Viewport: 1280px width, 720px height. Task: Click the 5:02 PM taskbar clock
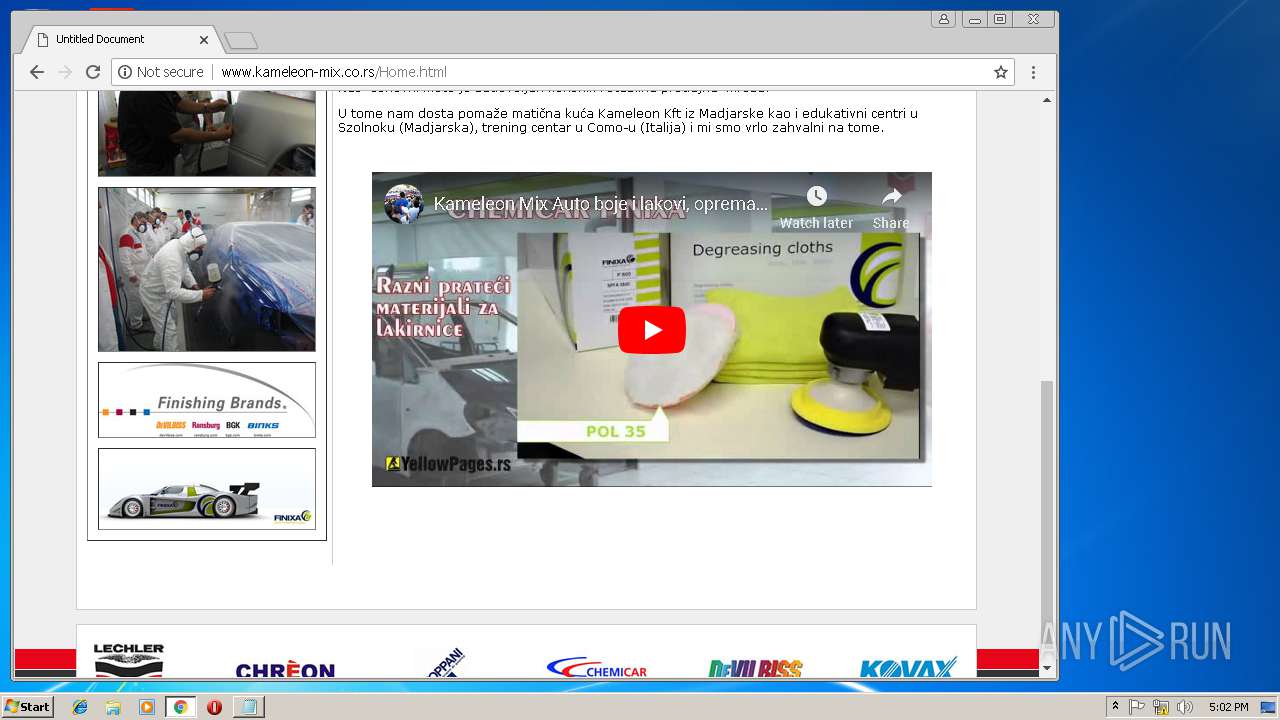click(x=1228, y=707)
